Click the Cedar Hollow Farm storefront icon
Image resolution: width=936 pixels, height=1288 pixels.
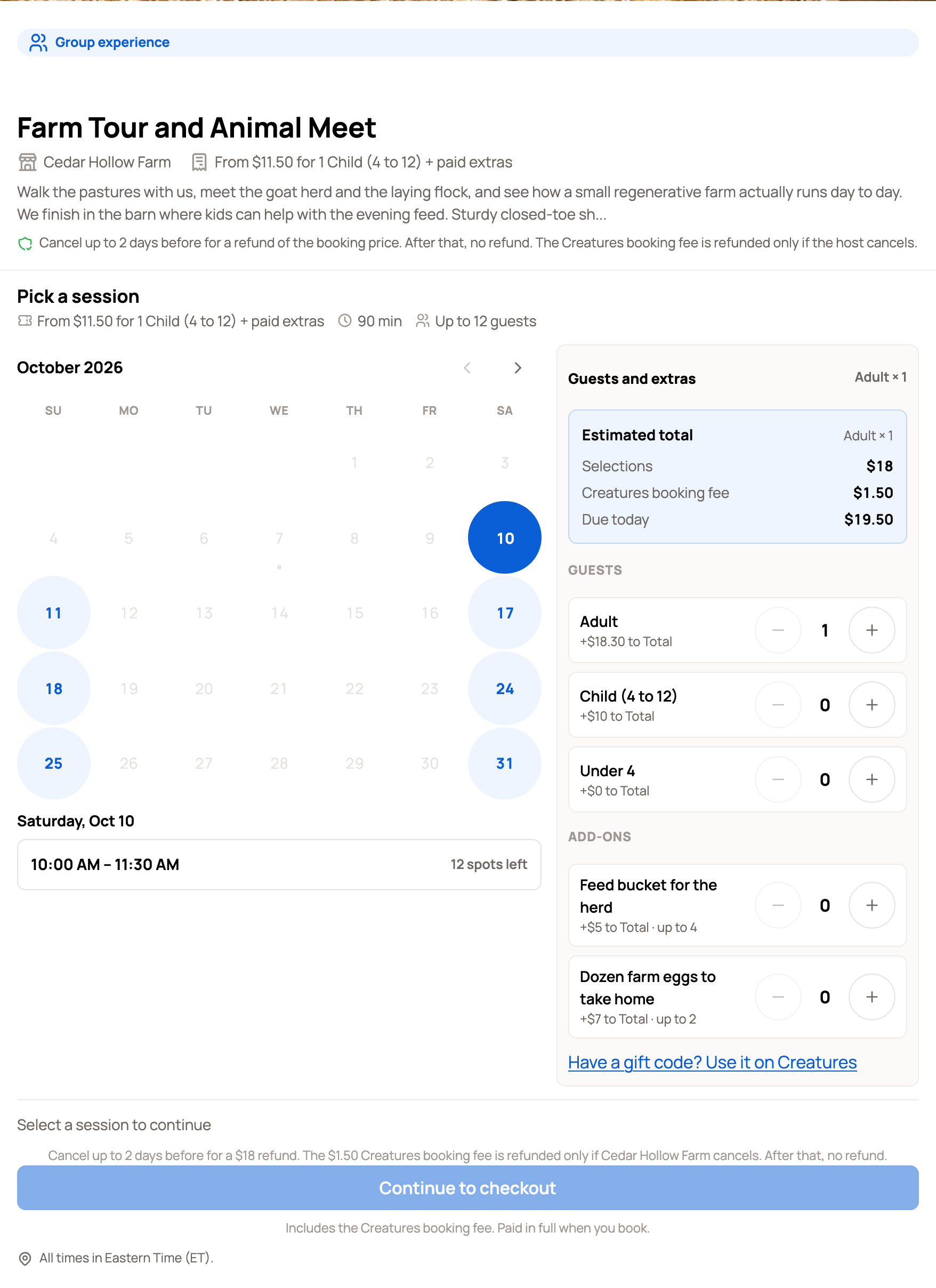coord(27,162)
